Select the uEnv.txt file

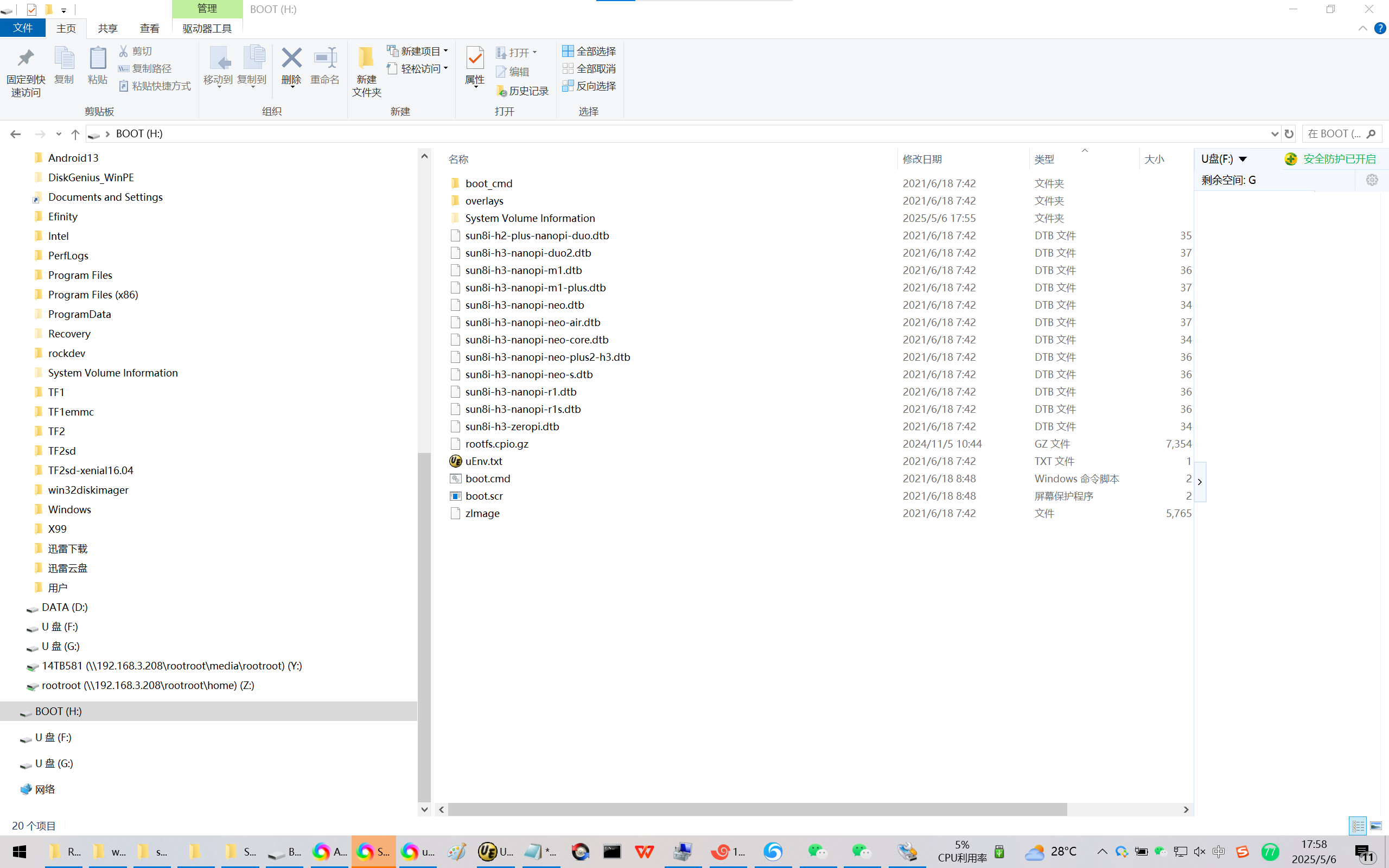tap(483, 461)
